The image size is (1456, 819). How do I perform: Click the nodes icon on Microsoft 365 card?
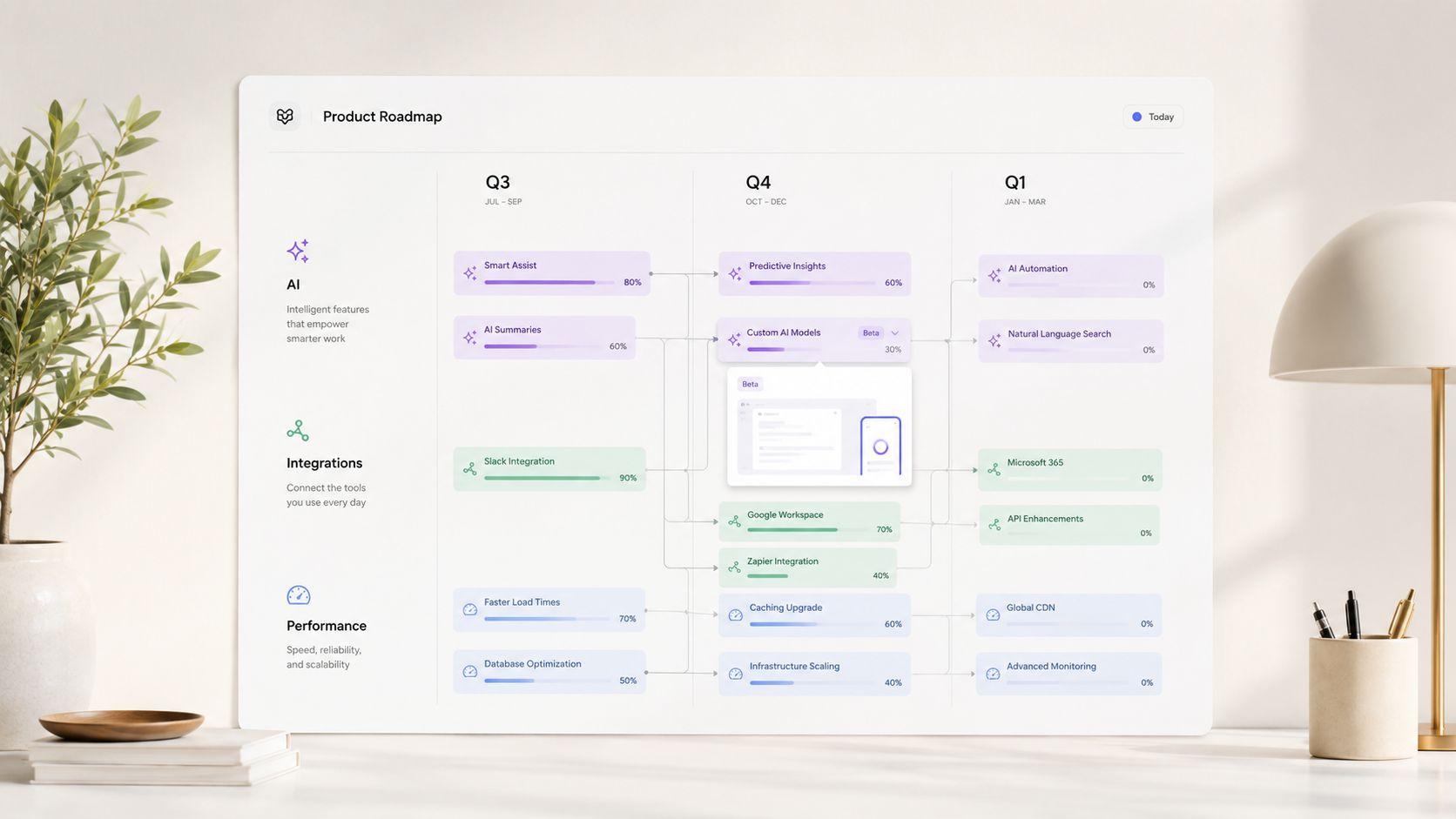tap(994, 470)
